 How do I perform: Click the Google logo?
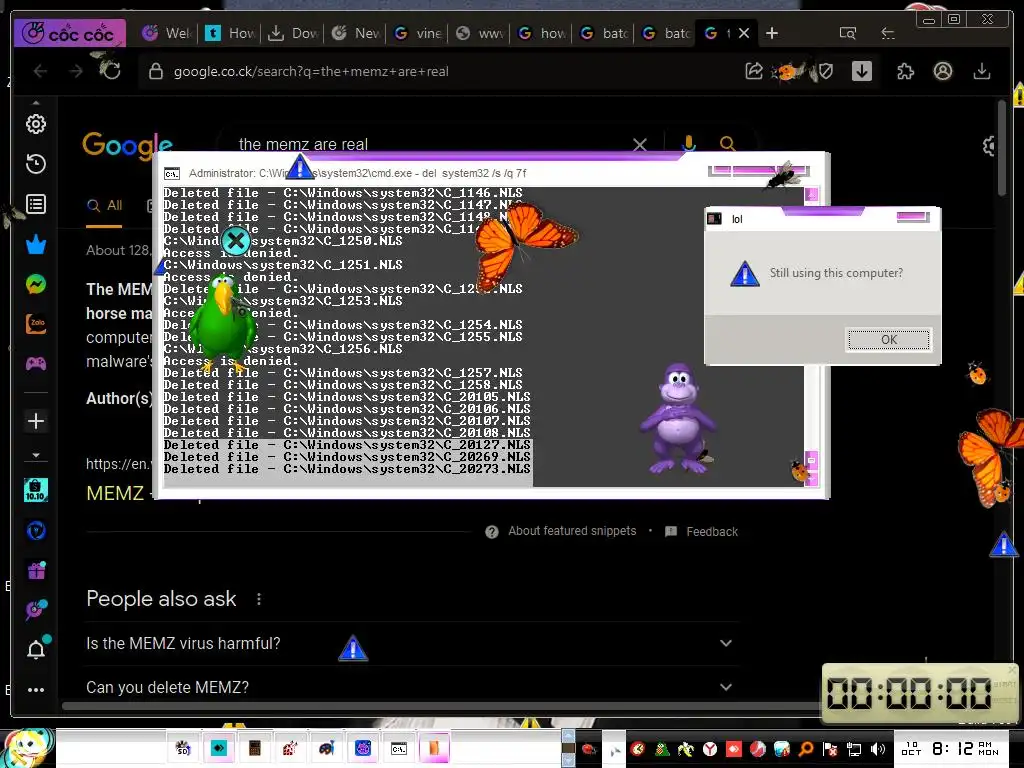tap(127, 145)
